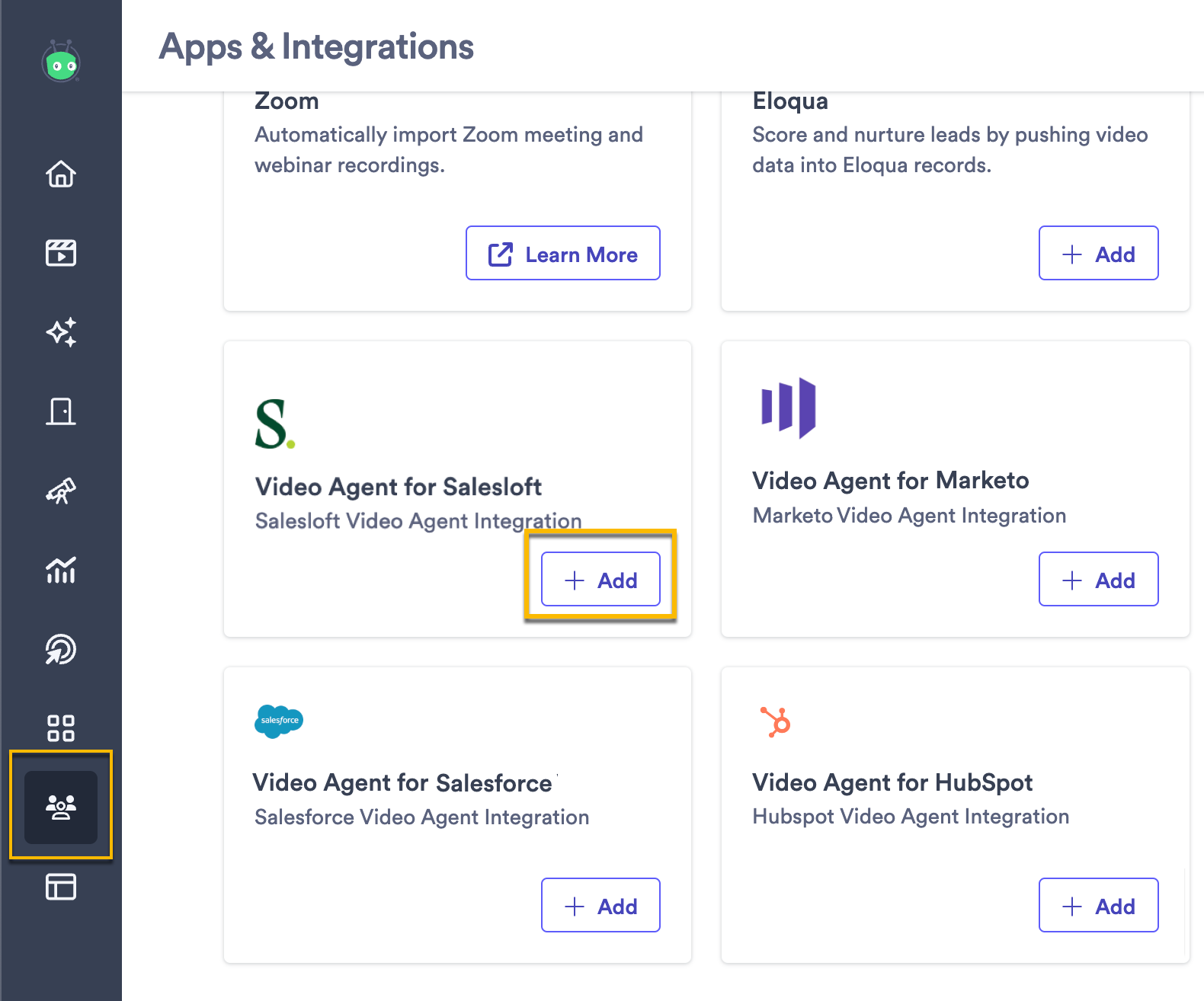Click the Video Agent for Salesforce title

tap(402, 783)
